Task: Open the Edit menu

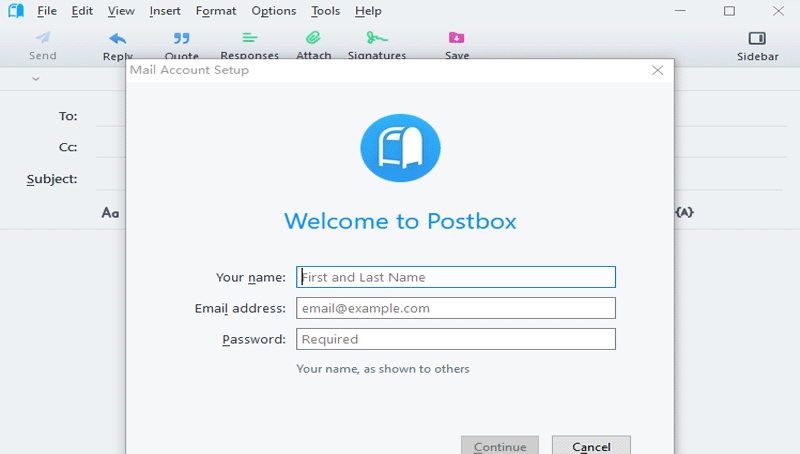Action: pos(82,11)
